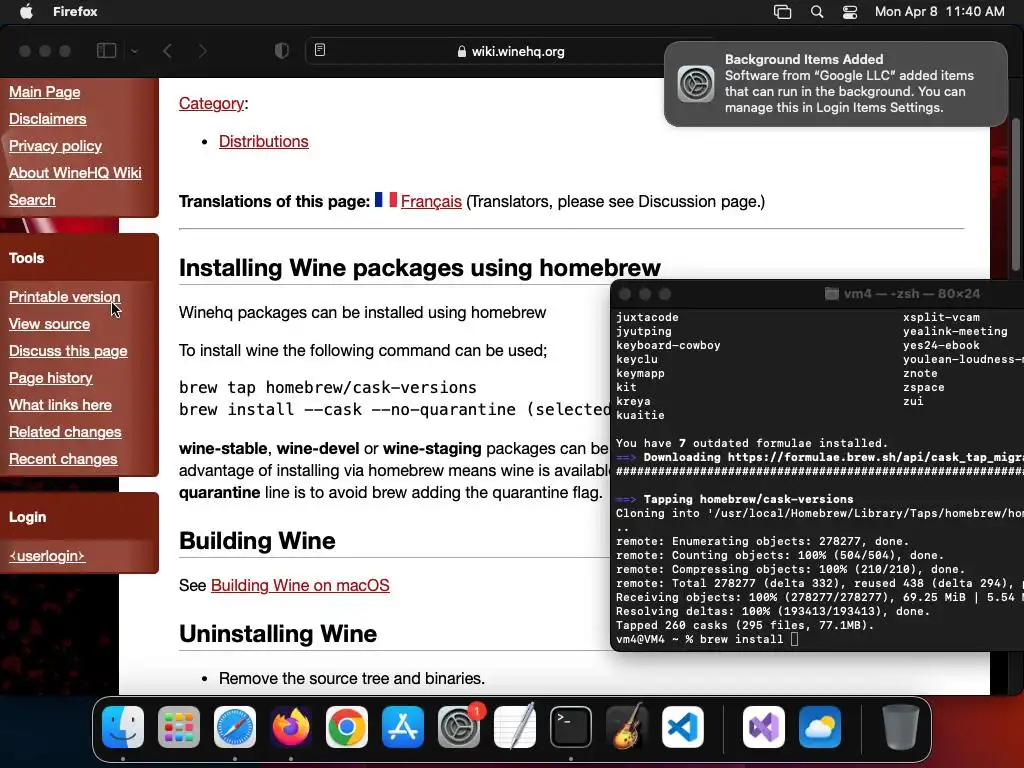Viewport: 1024px width, 768px height.
Task: Open Building Wine on macOS link
Action: tap(300, 585)
